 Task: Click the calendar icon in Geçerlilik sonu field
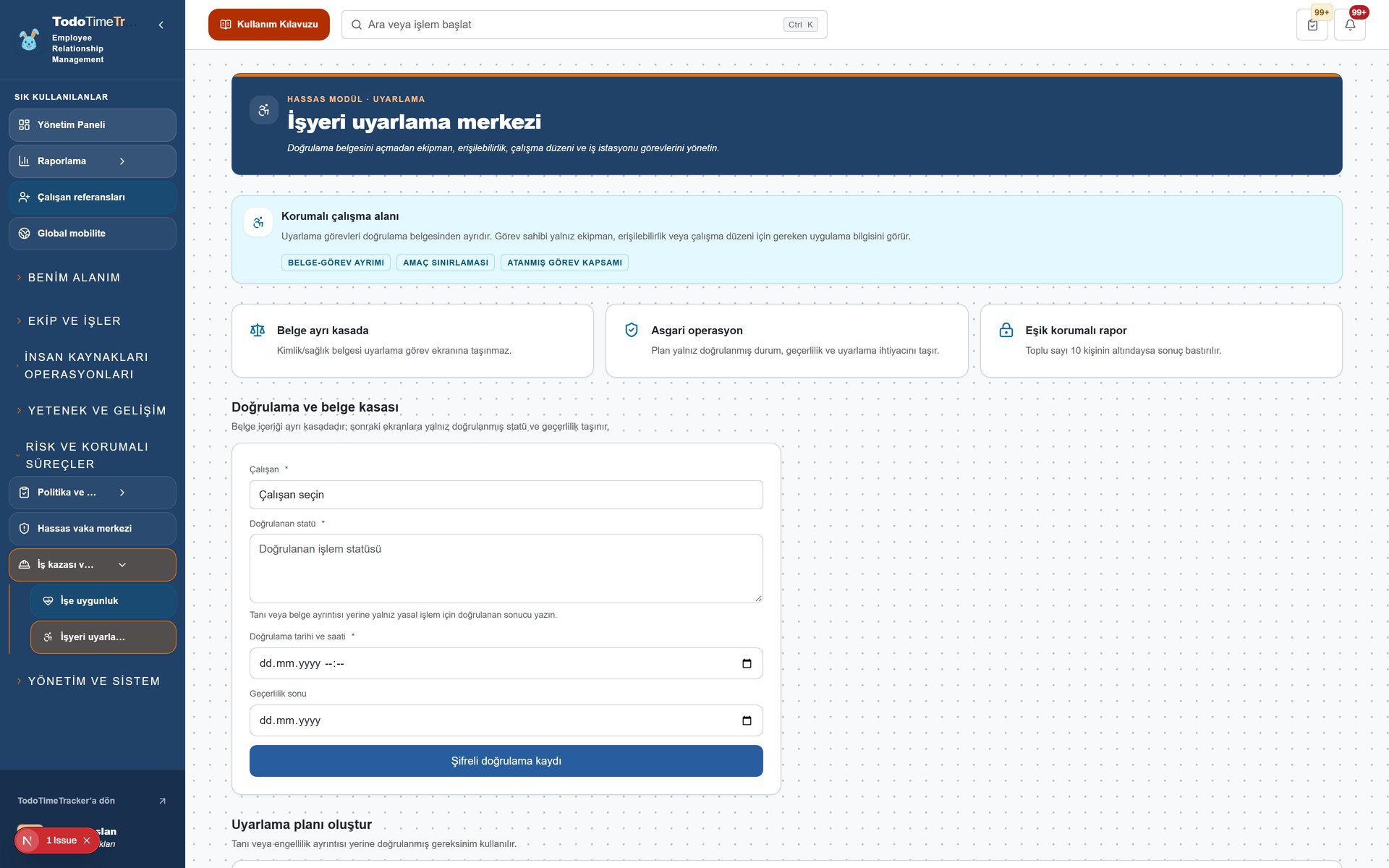click(x=747, y=720)
